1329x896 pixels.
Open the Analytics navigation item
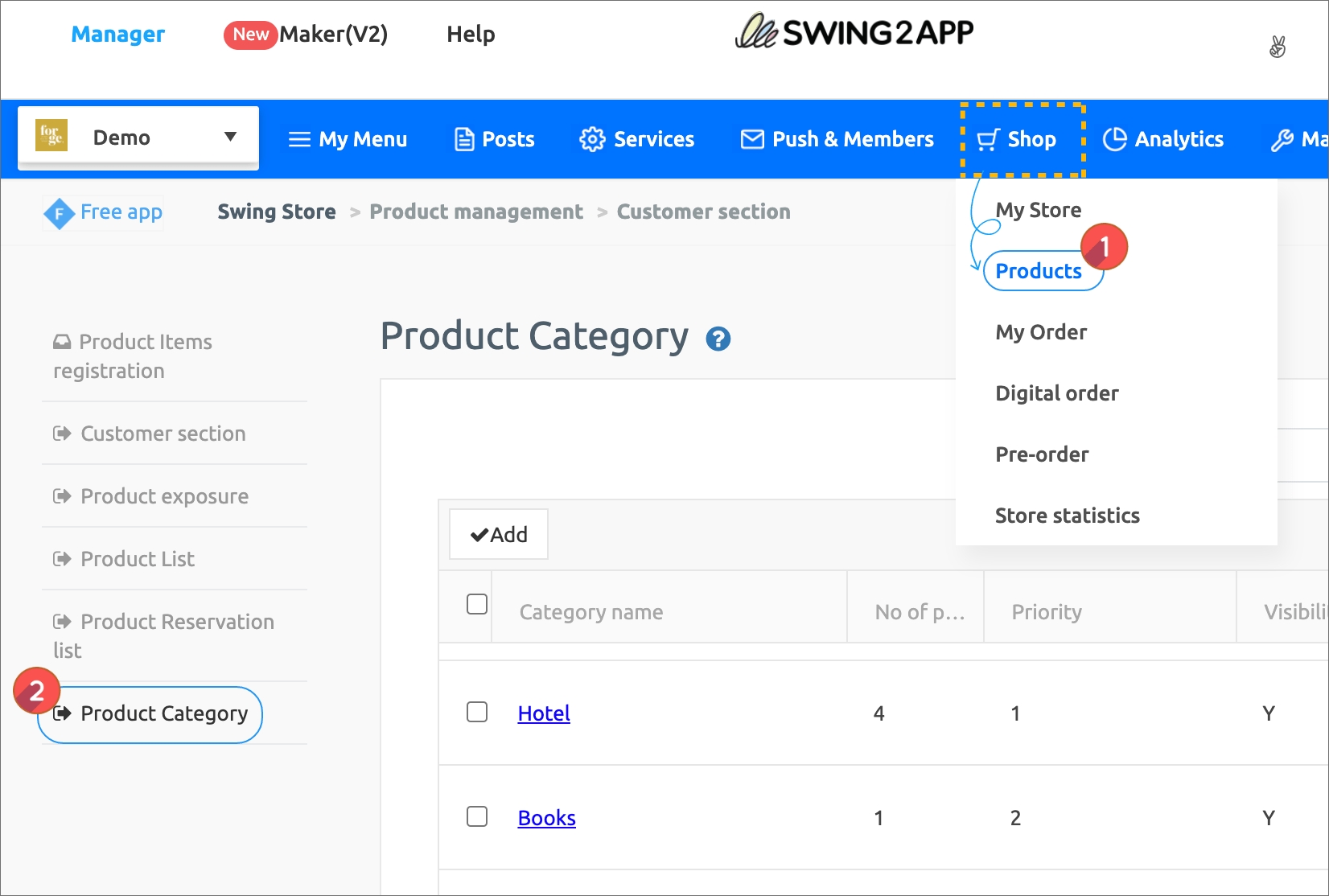click(1163, 139)
